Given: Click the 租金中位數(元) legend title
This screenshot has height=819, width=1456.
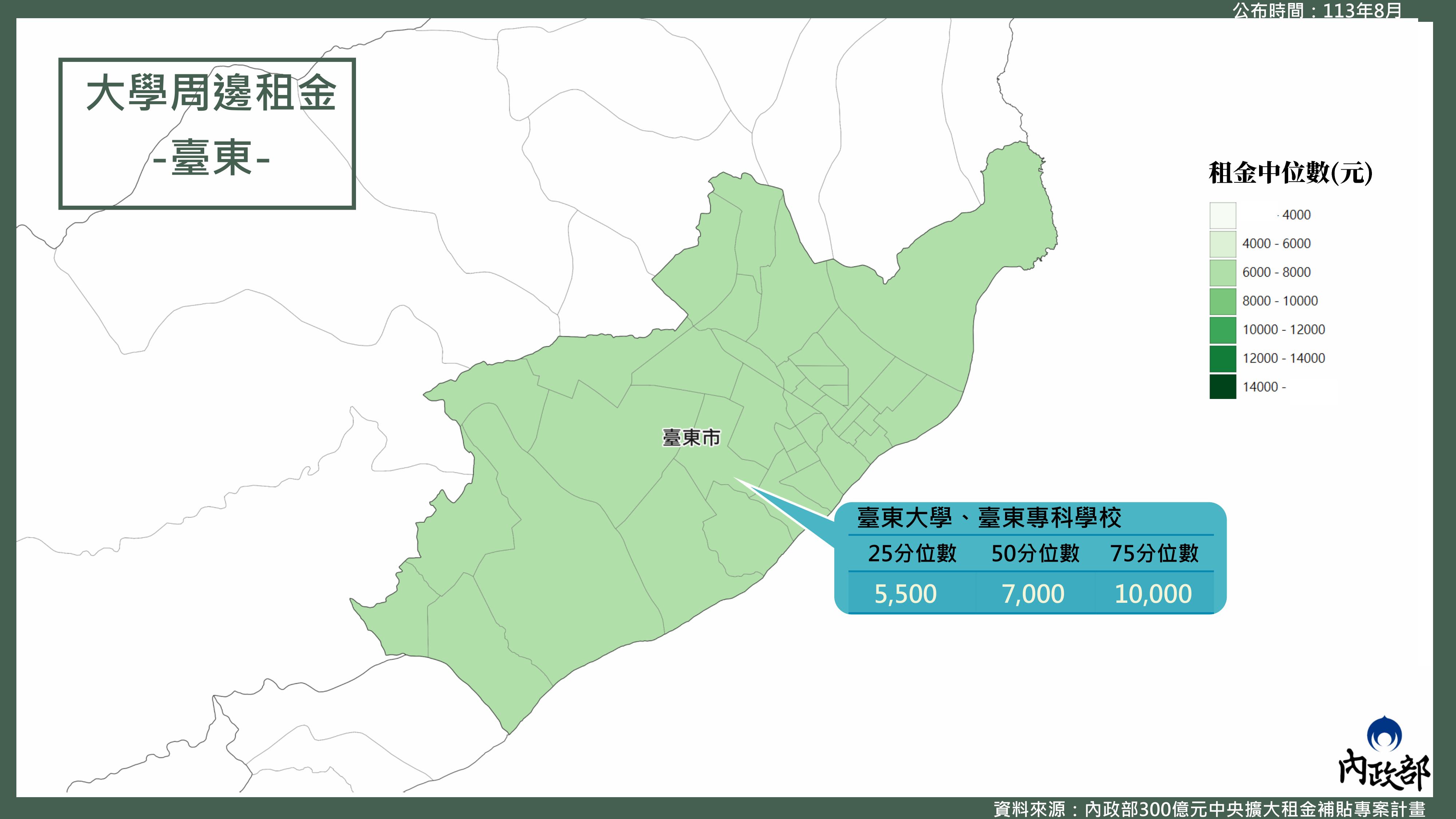Looking at the screenshot, I should click(1290, 173).
